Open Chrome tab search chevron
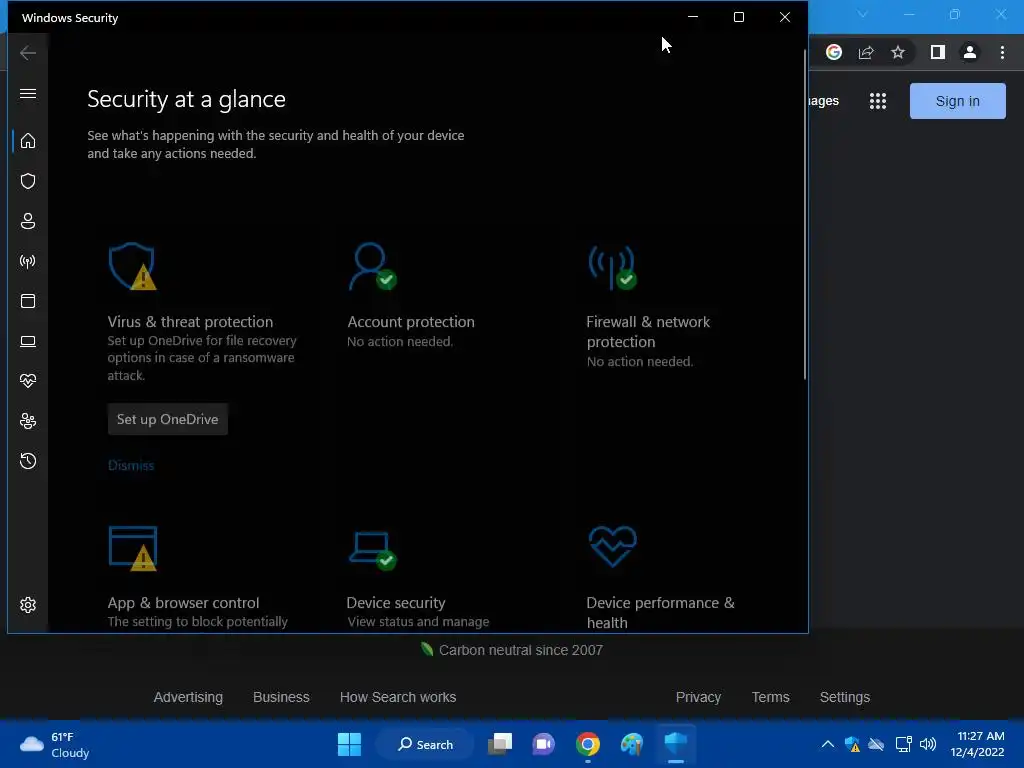Screen dimensions: 1024x768 pos(863,14)
